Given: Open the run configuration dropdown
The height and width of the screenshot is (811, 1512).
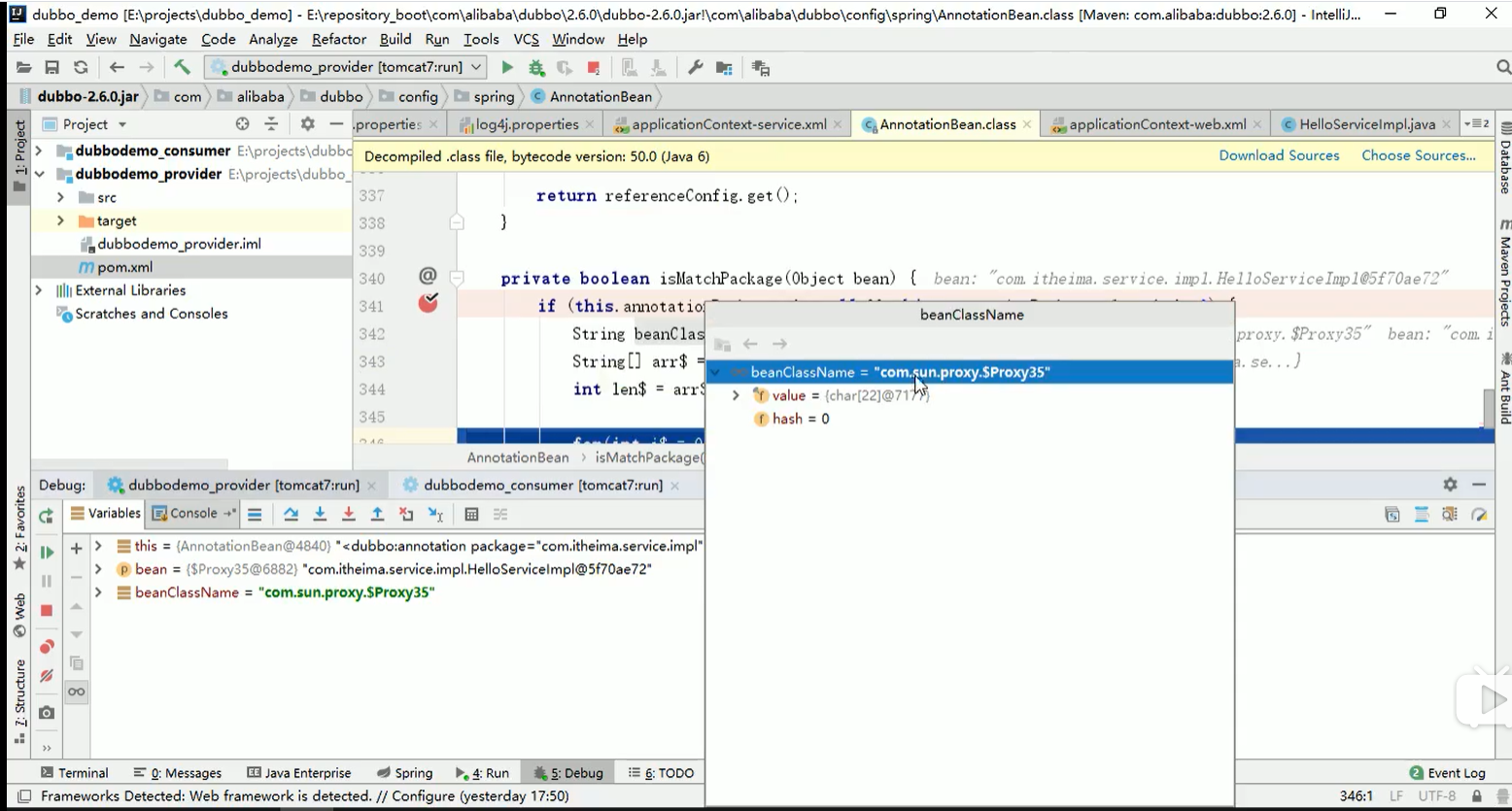Looking at the screenshot, I should point(346,67).
